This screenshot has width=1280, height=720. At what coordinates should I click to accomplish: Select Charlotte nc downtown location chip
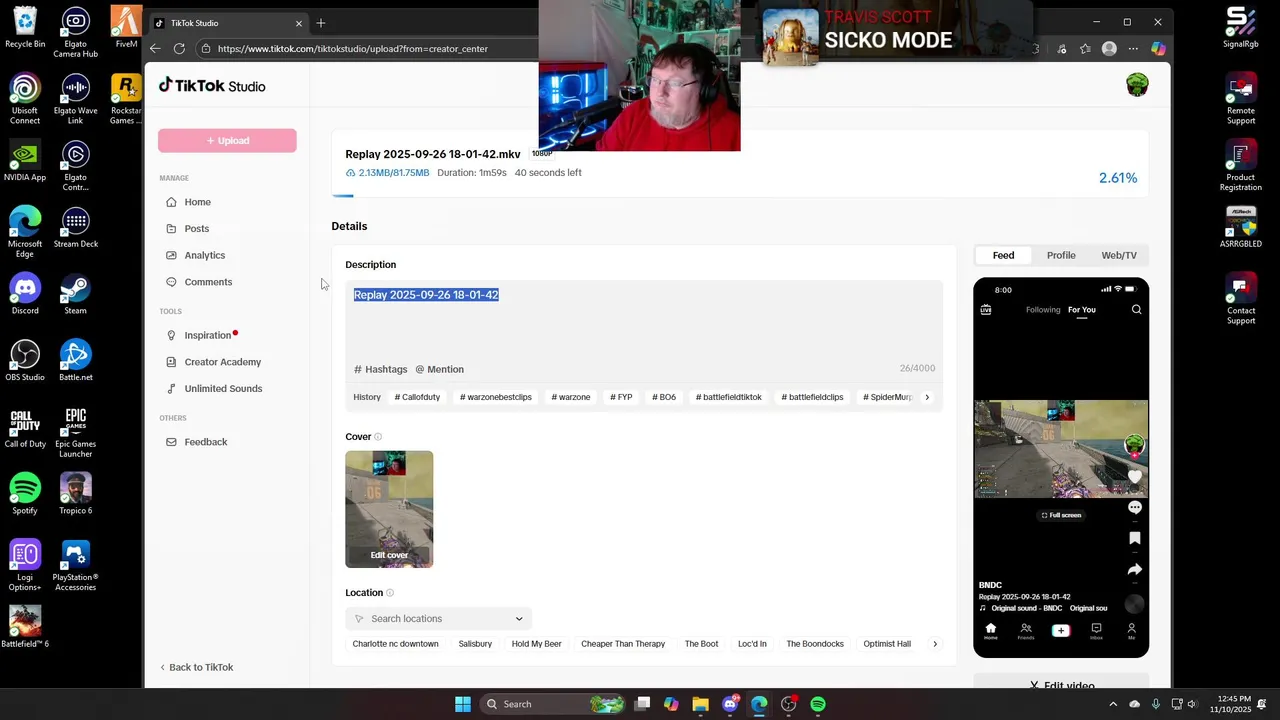pos(396,644)
